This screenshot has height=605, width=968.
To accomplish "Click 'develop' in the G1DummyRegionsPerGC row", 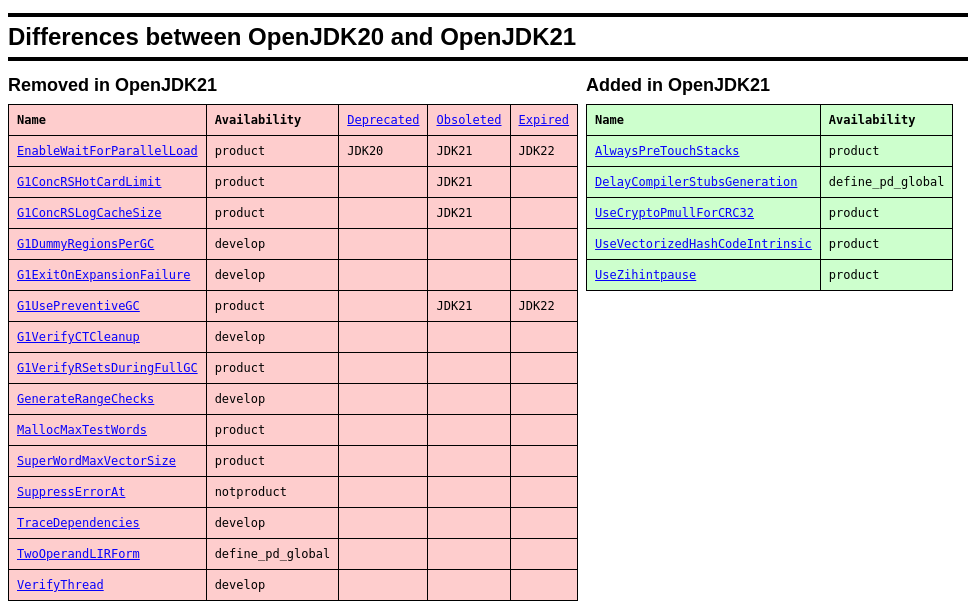I will [x=240, y=244].
